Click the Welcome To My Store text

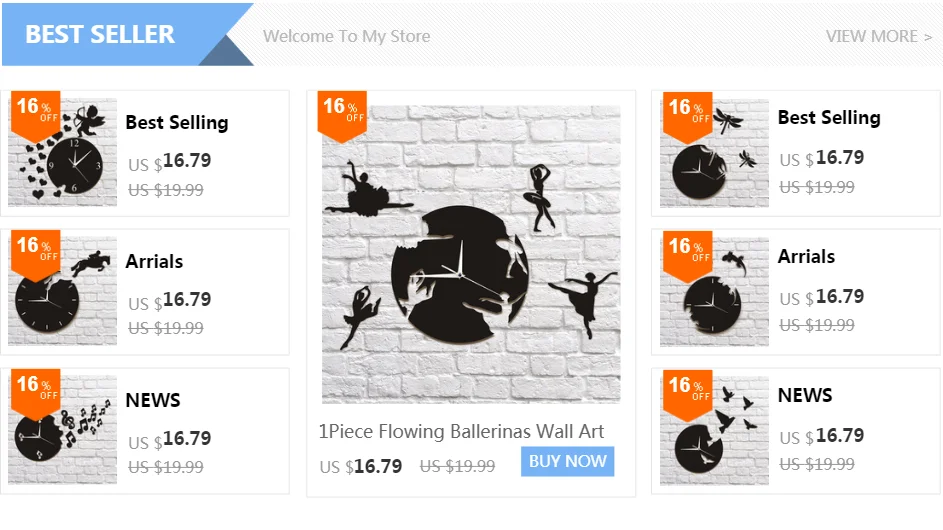[346, 36]
